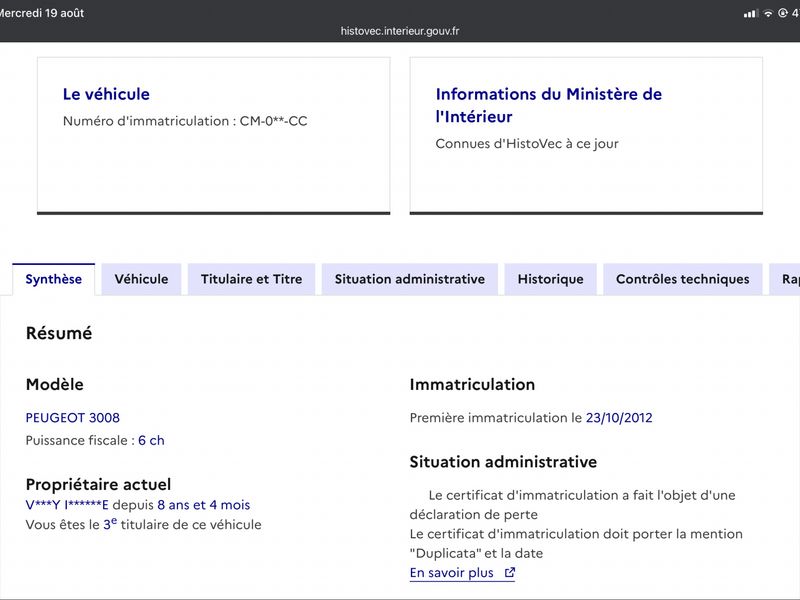
Task: Open the Contrôles techniques tab
Action: point(683,279)
